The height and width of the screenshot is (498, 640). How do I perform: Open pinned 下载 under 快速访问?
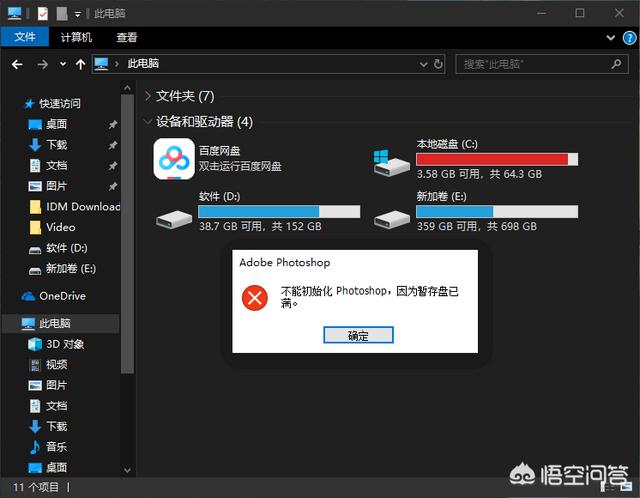56,145
